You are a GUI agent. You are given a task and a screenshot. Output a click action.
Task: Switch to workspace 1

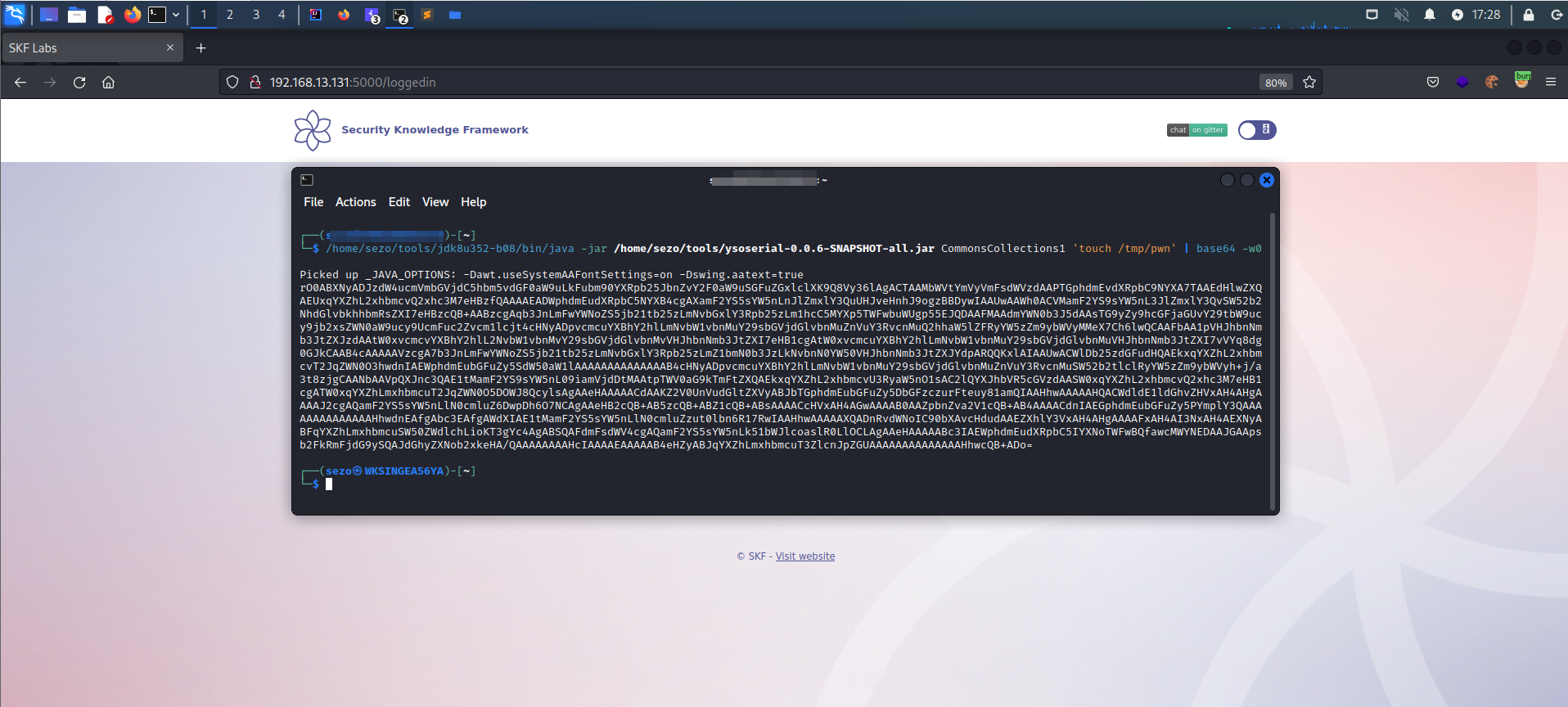pos(204,15)
